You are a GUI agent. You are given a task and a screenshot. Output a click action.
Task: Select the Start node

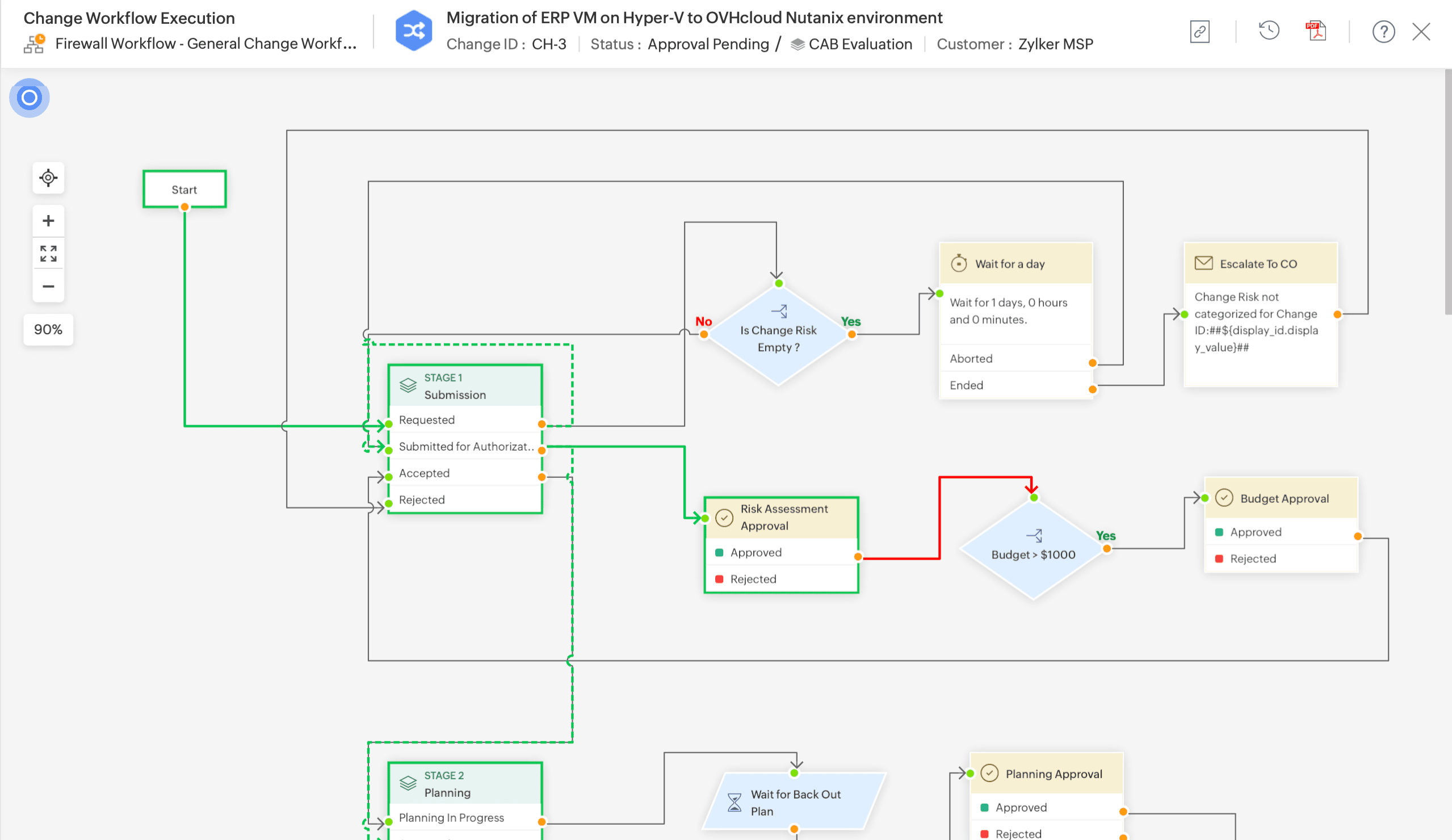tap(184, 190)
